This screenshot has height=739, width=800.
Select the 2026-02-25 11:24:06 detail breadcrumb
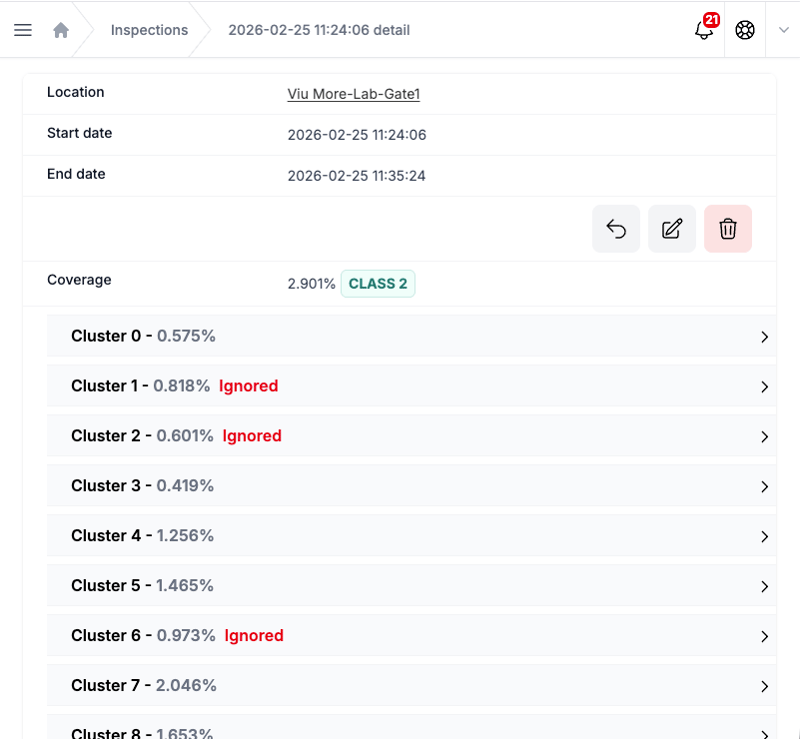(318, 29)
